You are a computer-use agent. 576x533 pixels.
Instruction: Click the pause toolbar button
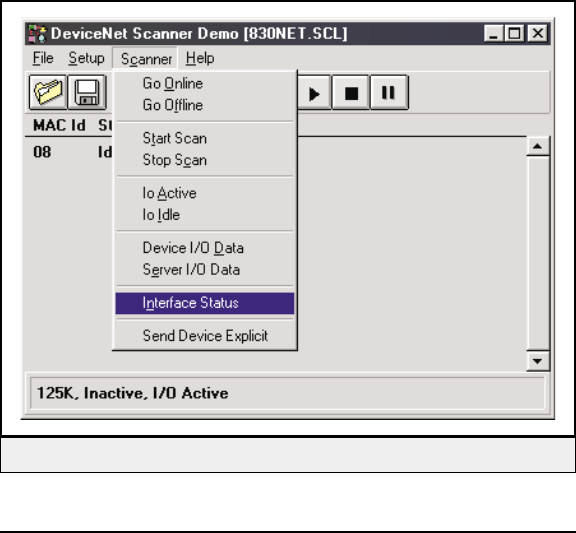[389, 93]
